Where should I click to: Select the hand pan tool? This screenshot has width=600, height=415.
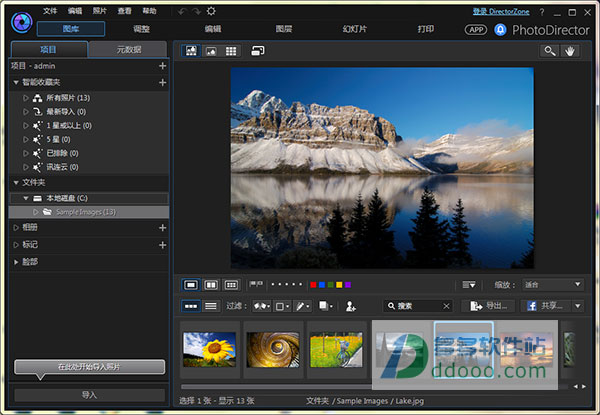tap(570, 51)
